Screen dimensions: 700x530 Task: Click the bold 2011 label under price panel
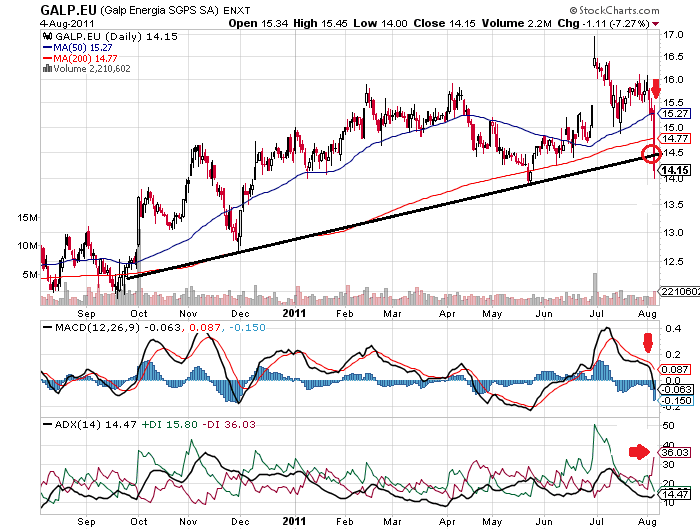coord(294,313)
